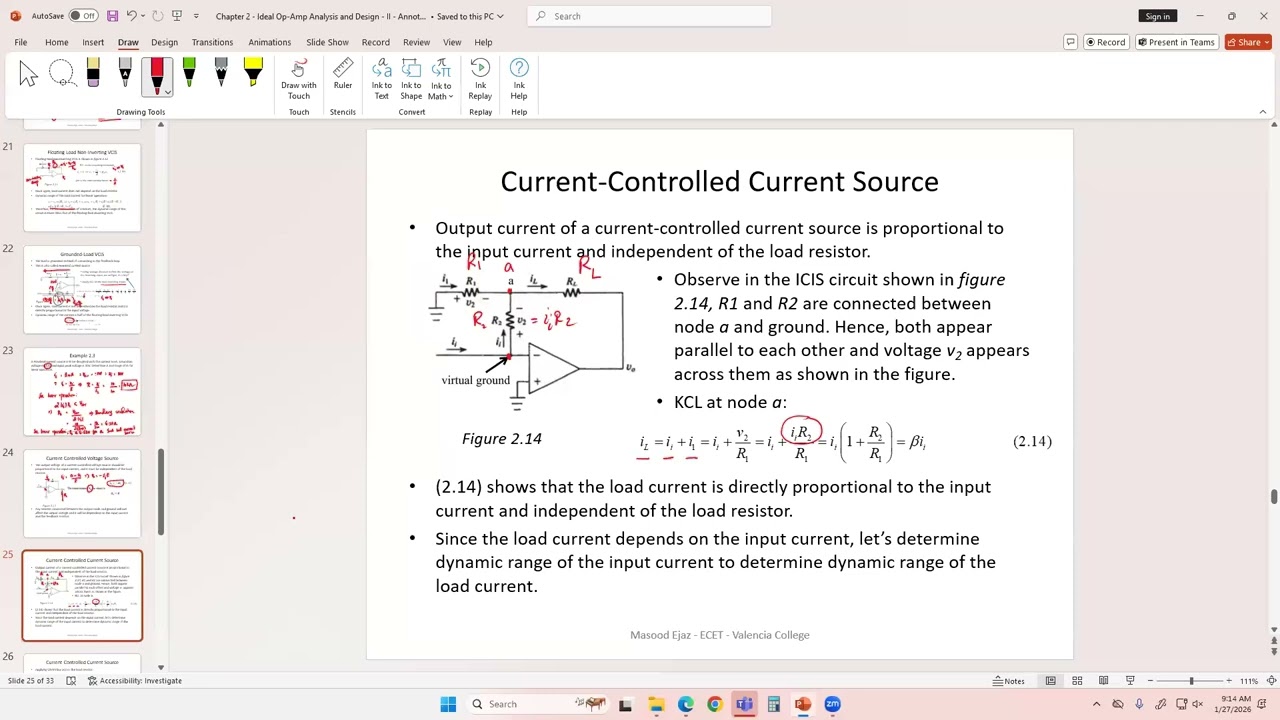Click the zoom out minus button

point(1151,681)
